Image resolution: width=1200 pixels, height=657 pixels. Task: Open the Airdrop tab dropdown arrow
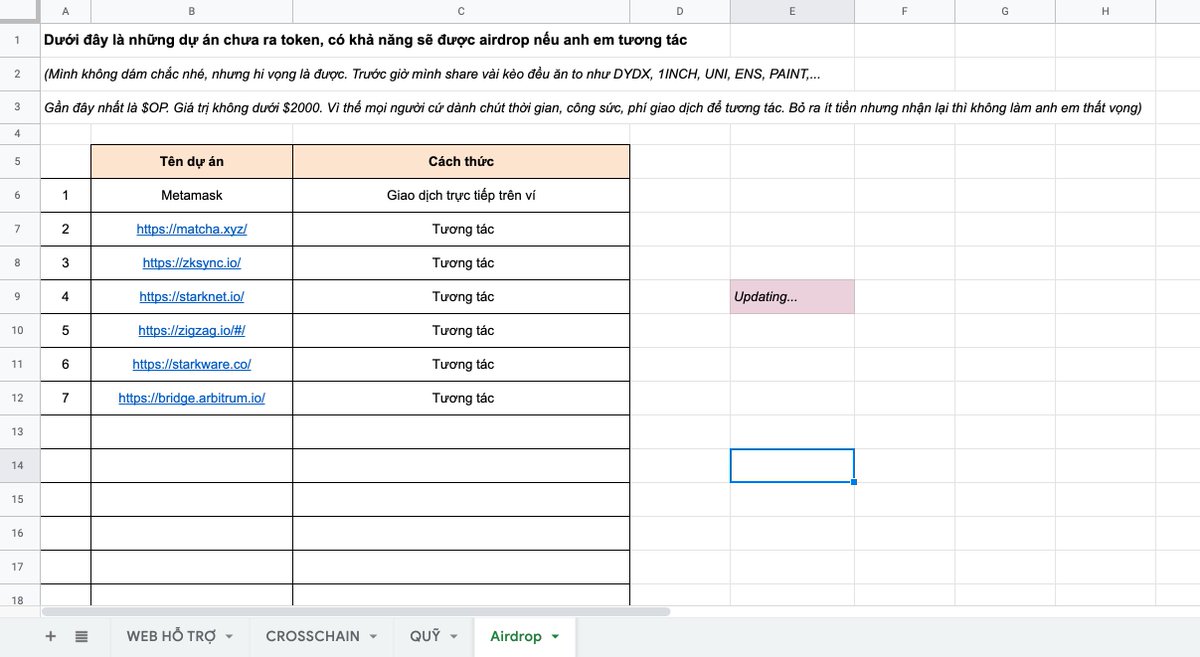555,637
